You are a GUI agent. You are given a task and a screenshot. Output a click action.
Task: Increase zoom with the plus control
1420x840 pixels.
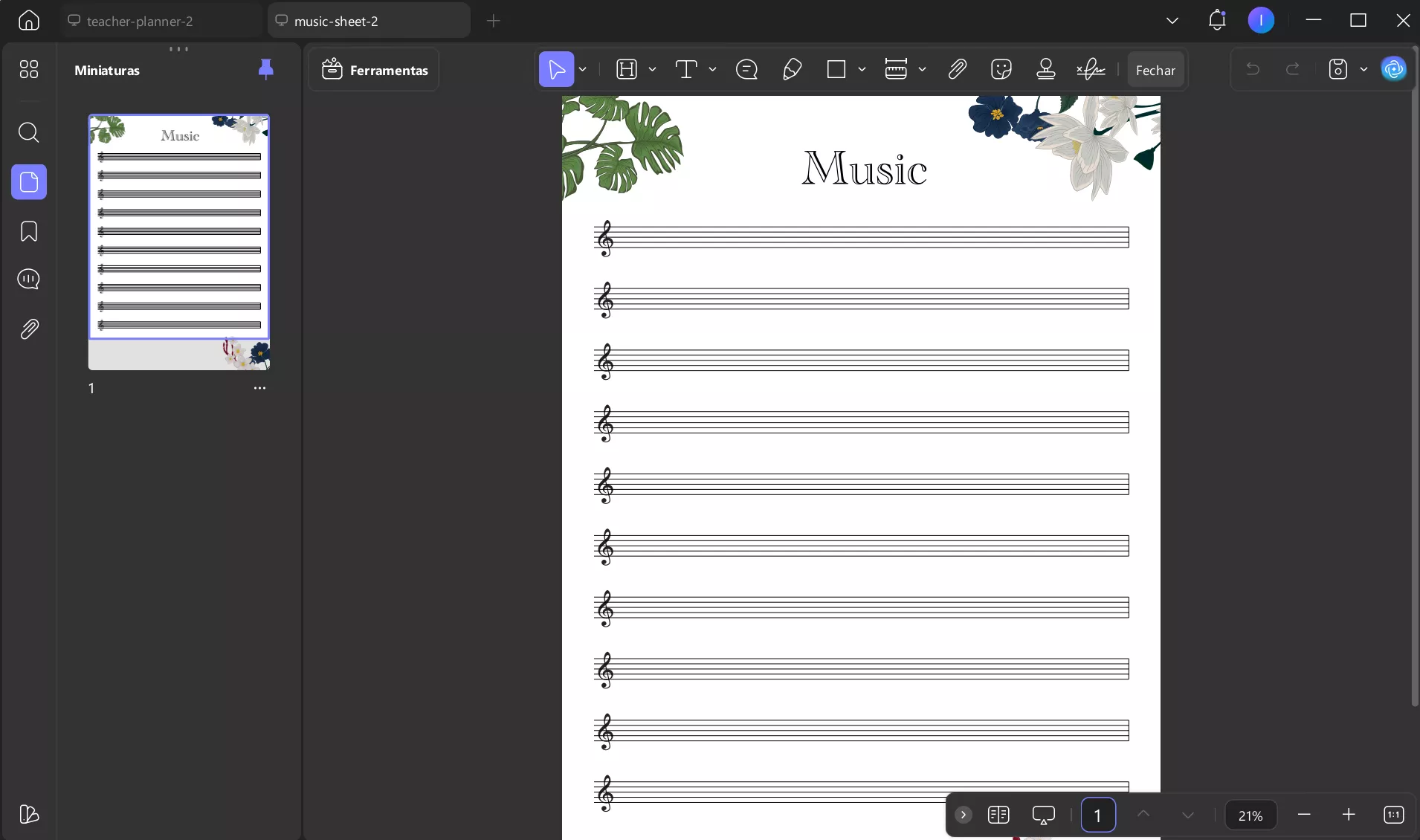[x=1349, y=815]
